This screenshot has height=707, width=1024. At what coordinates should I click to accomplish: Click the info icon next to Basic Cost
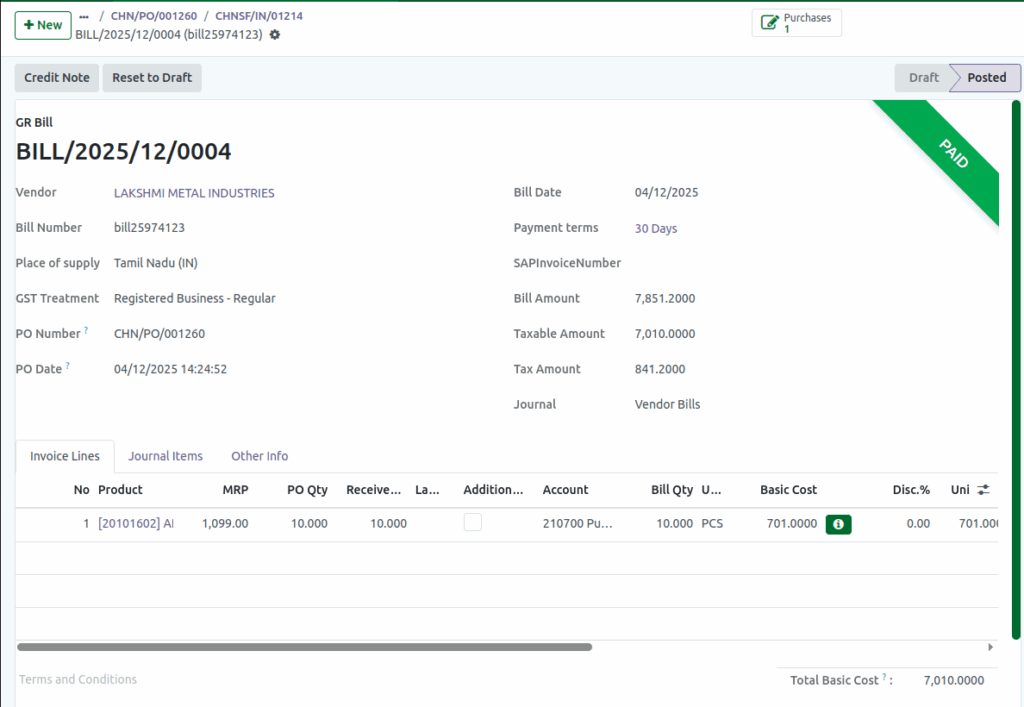(x=838, y=523)
